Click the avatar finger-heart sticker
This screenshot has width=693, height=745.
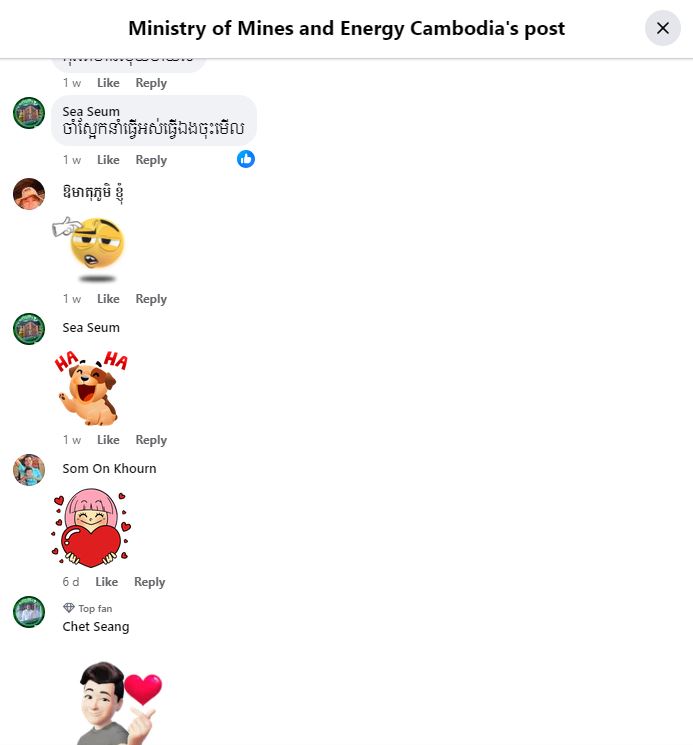119,702
